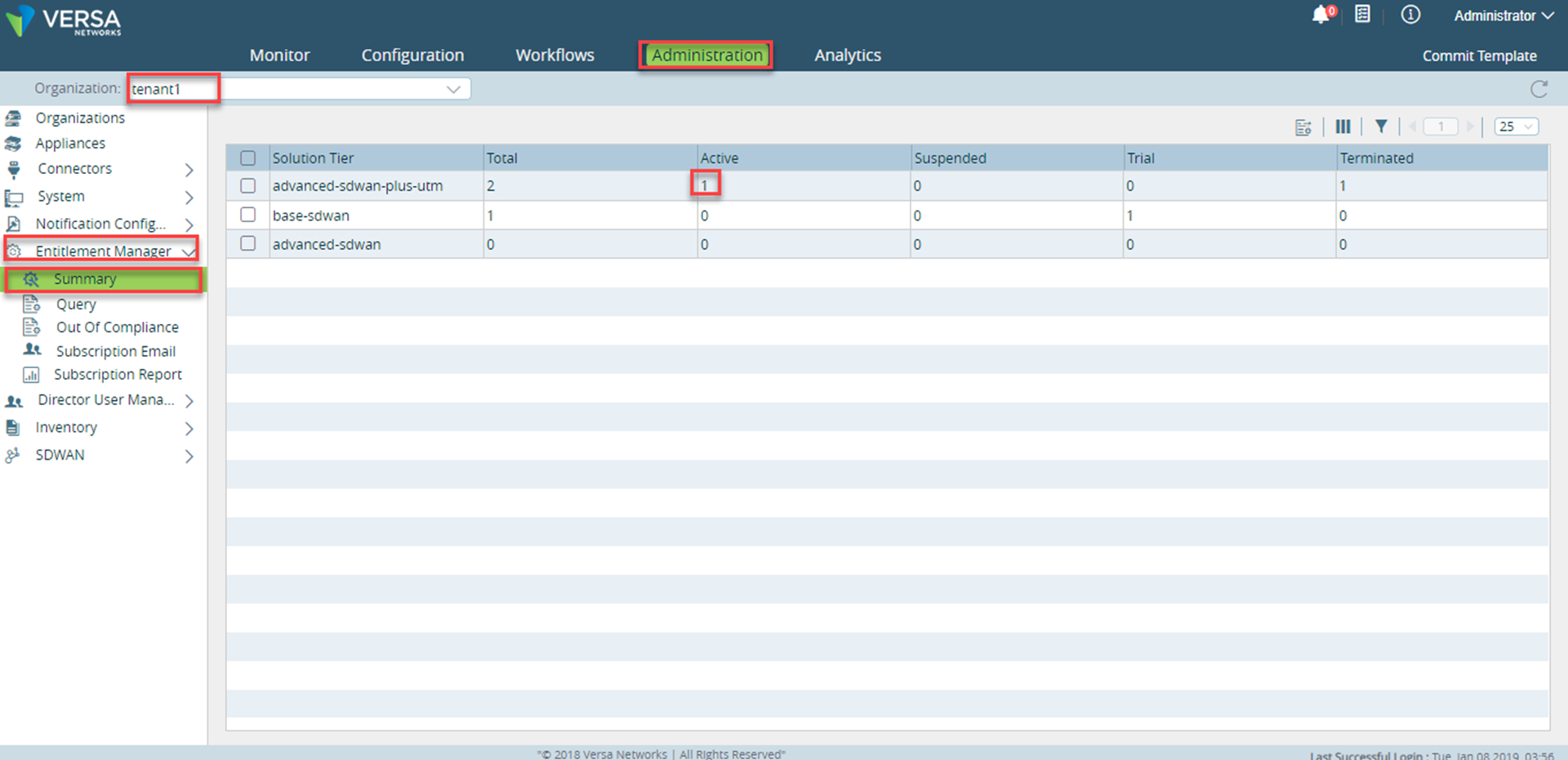This screenshot has height=760, width=1568.
Task: Click the Subscription Report chart icon
Action: point(31,375)
